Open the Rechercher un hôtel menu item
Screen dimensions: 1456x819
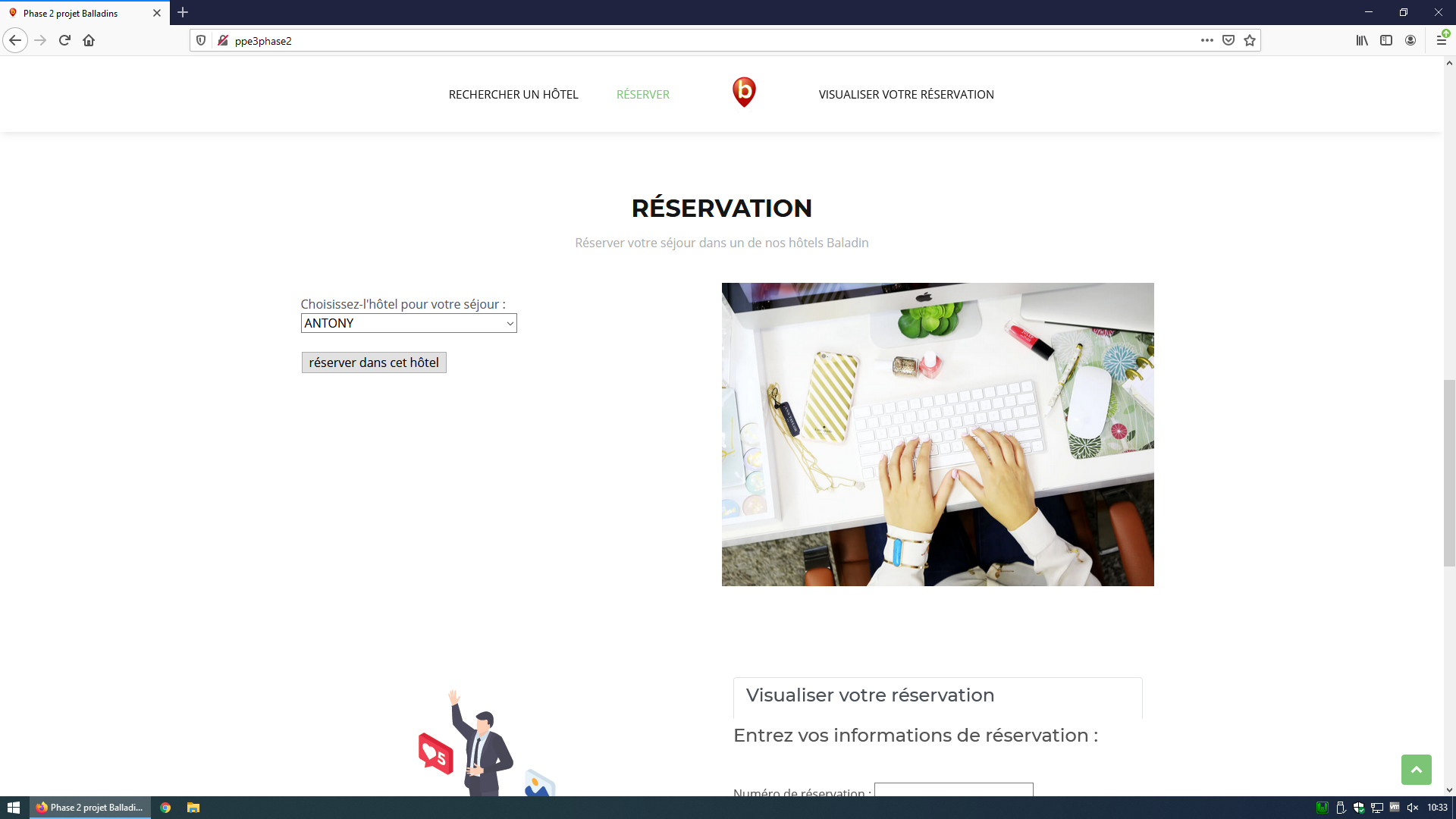(513, 94)
